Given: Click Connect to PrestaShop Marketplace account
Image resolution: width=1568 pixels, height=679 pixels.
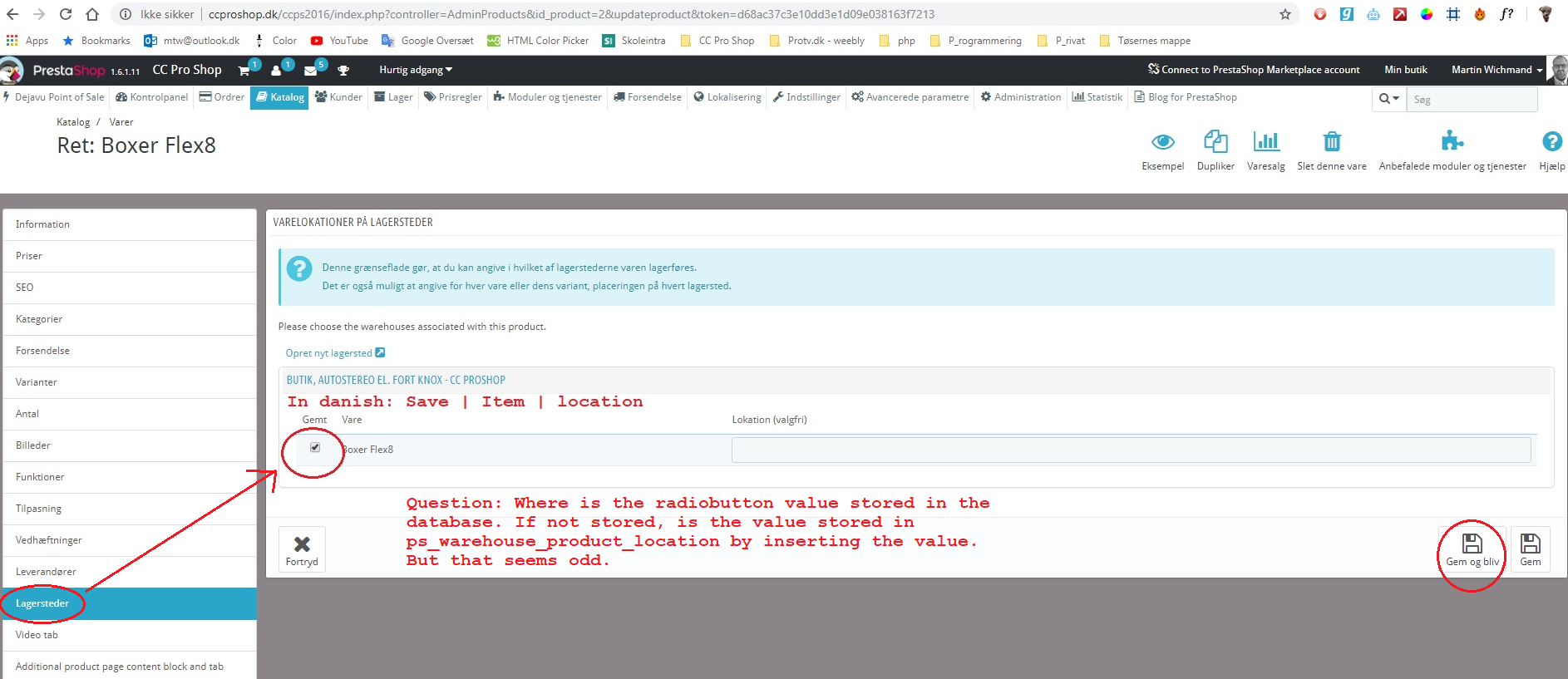Looking at the screenshot, I should tap(1254, 70).
